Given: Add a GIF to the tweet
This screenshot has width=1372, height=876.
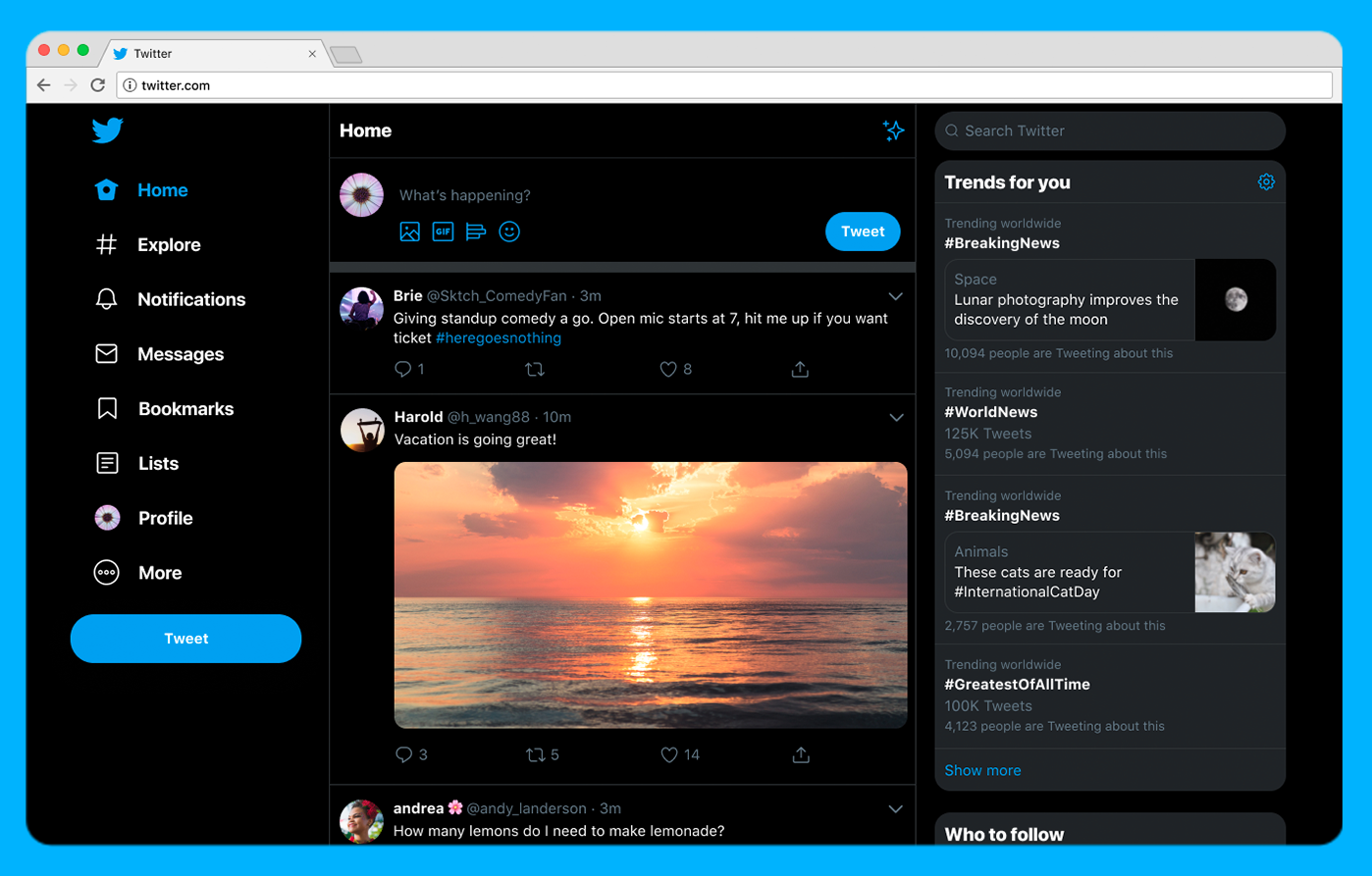Looking at the screenshot, I should [x=444, y=232].
